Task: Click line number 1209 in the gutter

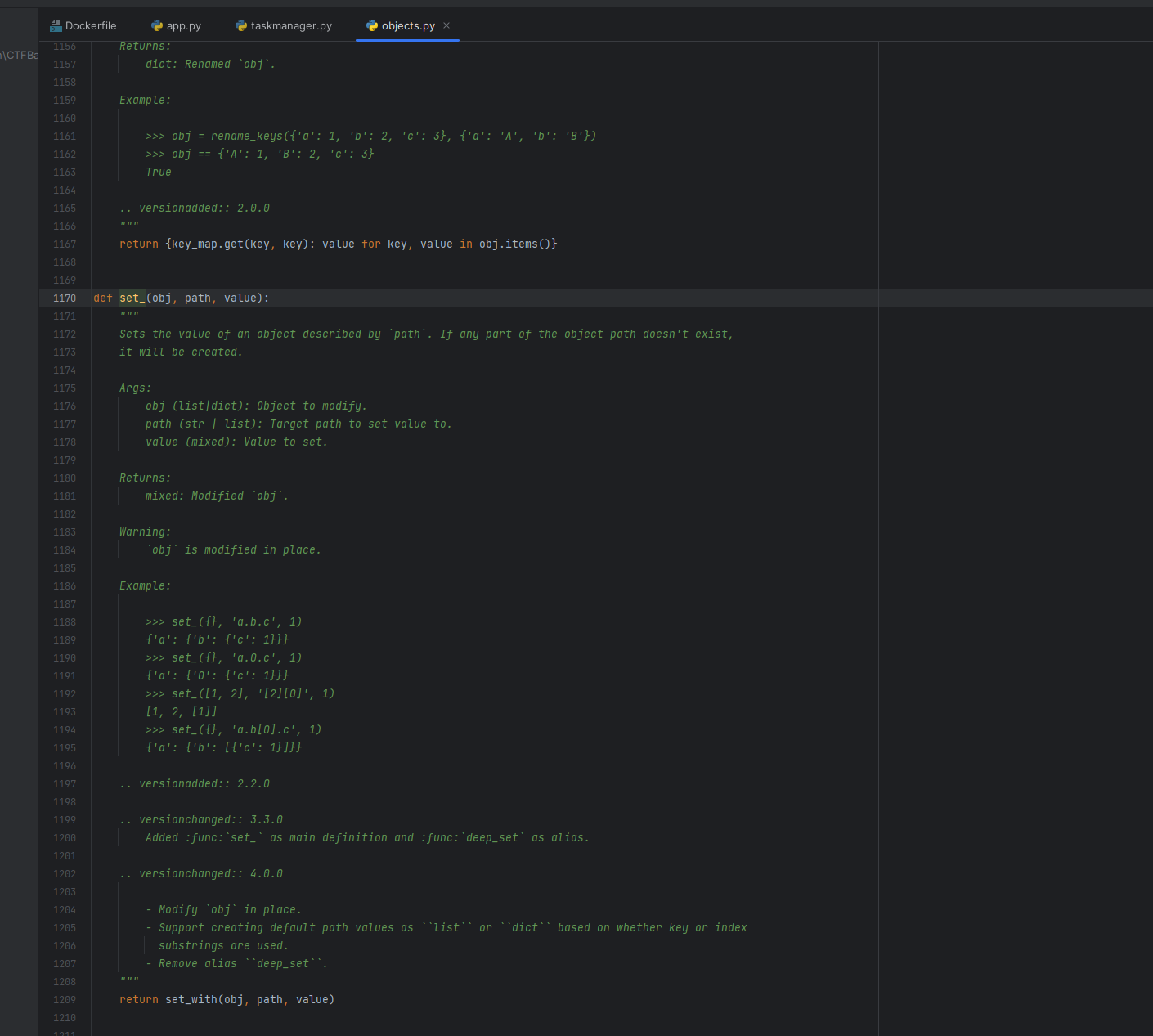Action: [x=65, y=1000]
